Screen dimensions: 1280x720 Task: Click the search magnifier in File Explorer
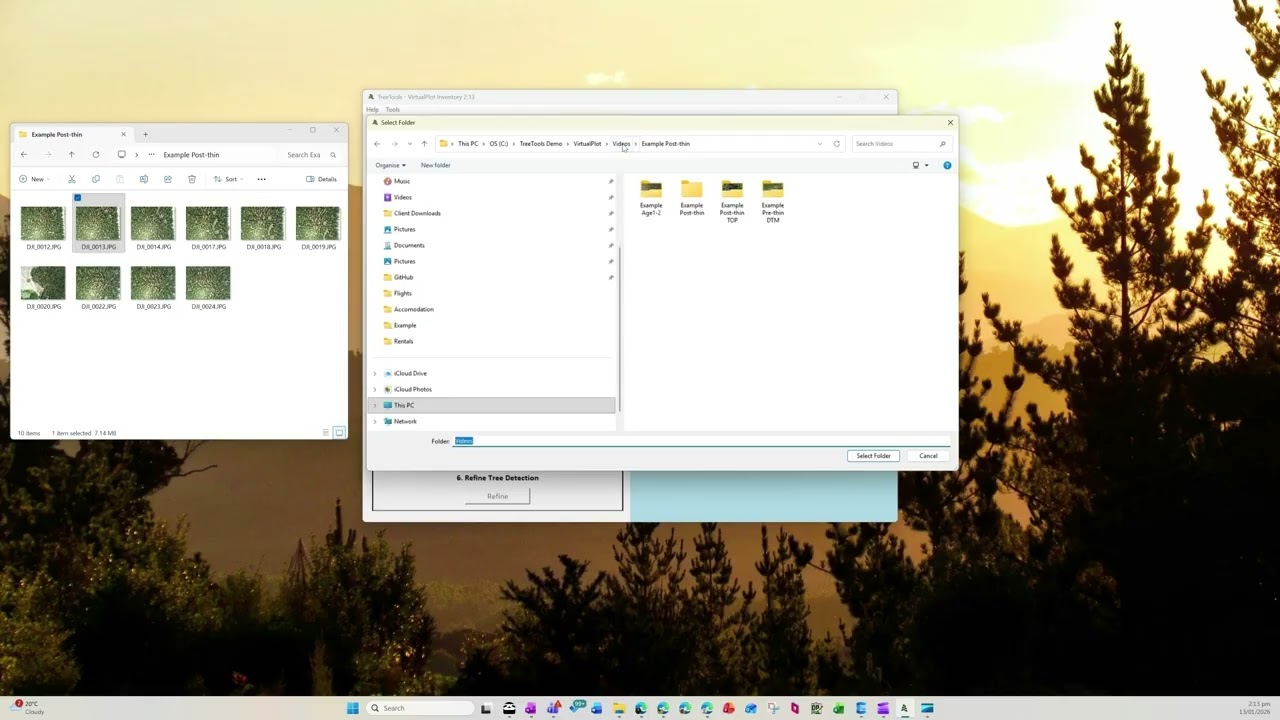pyautogui.click(x=333, y=155)
